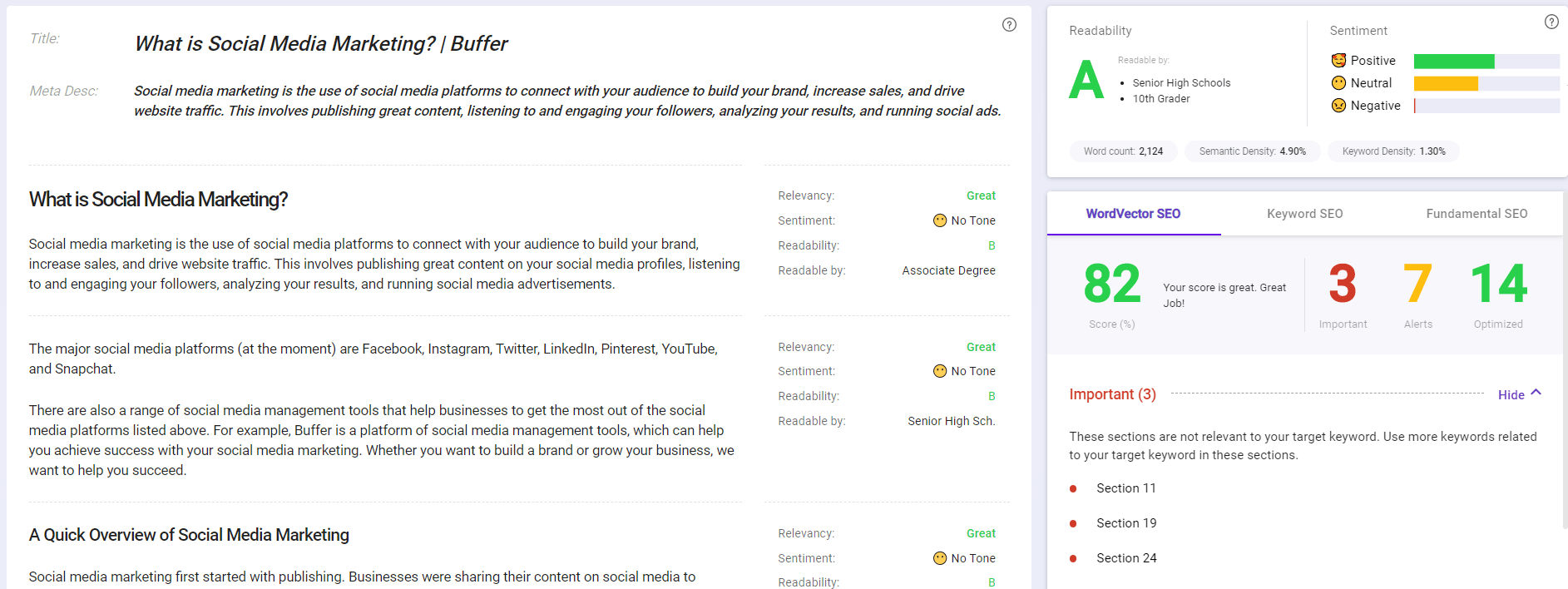Viewport: 1568px width, 589px height.
Task: Click the Negative sentiment emoji icon
Action: (x=1338, y=106)
